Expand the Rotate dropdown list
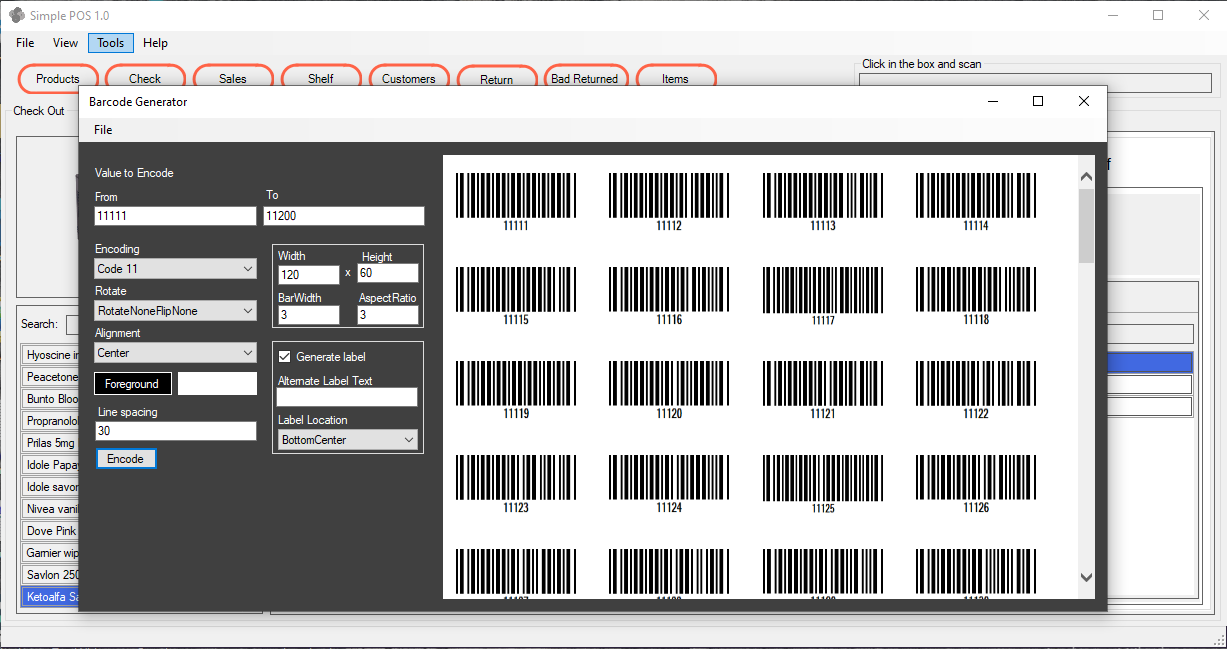This screenshot has width=1227, height=649. click(176, 311)
